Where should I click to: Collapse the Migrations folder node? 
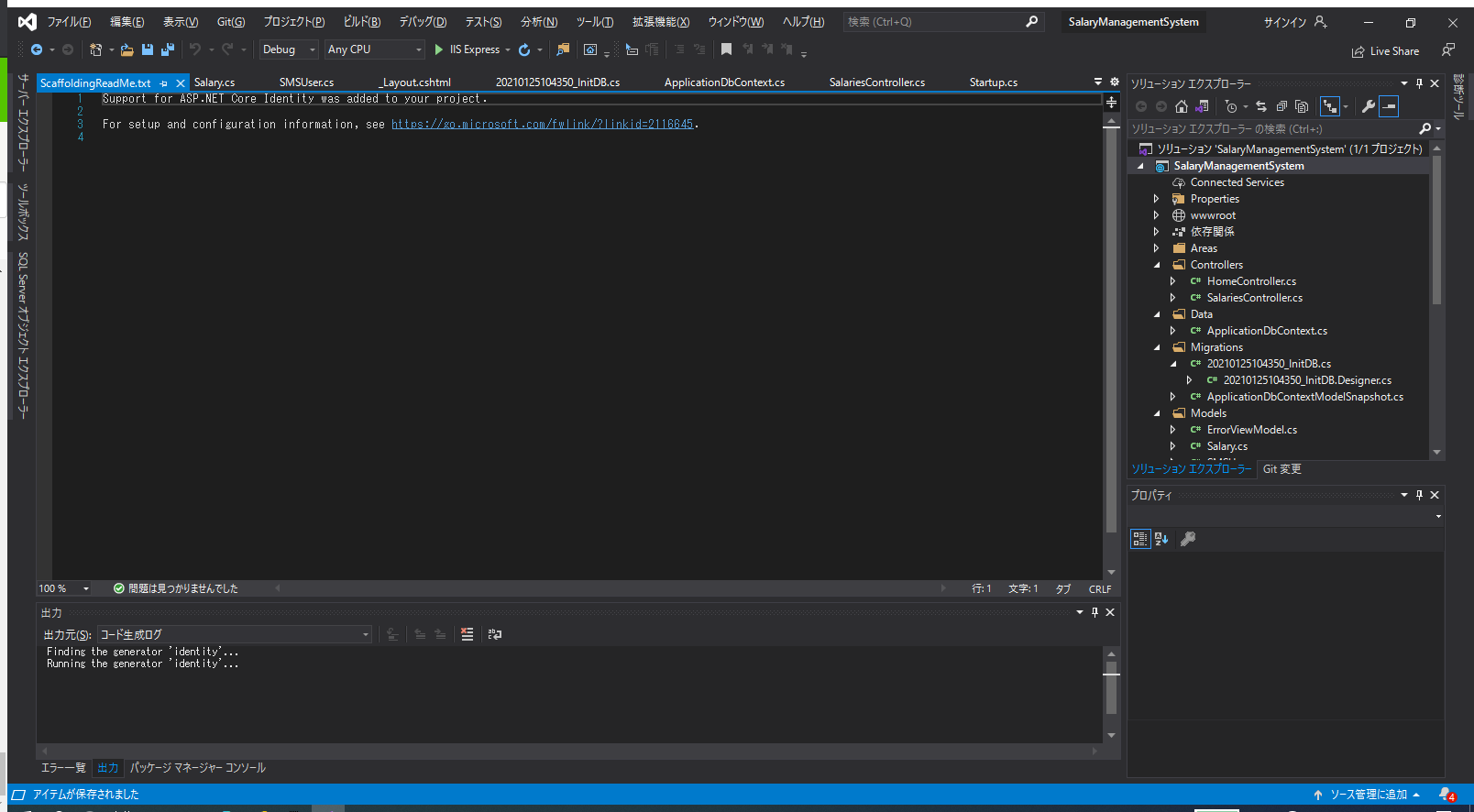point(1157,347)
